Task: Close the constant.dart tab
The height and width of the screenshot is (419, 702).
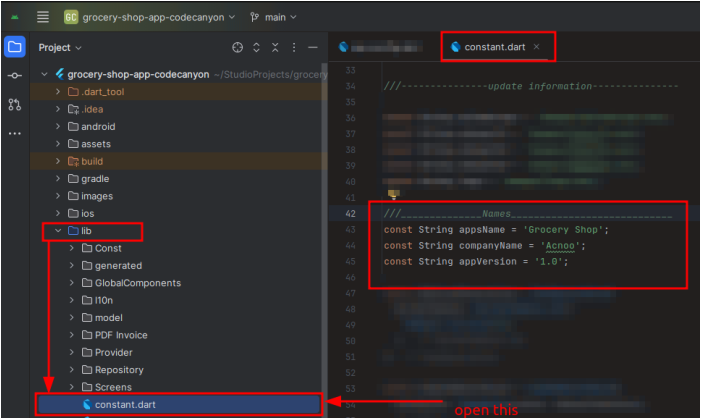Action: (537, 47)
